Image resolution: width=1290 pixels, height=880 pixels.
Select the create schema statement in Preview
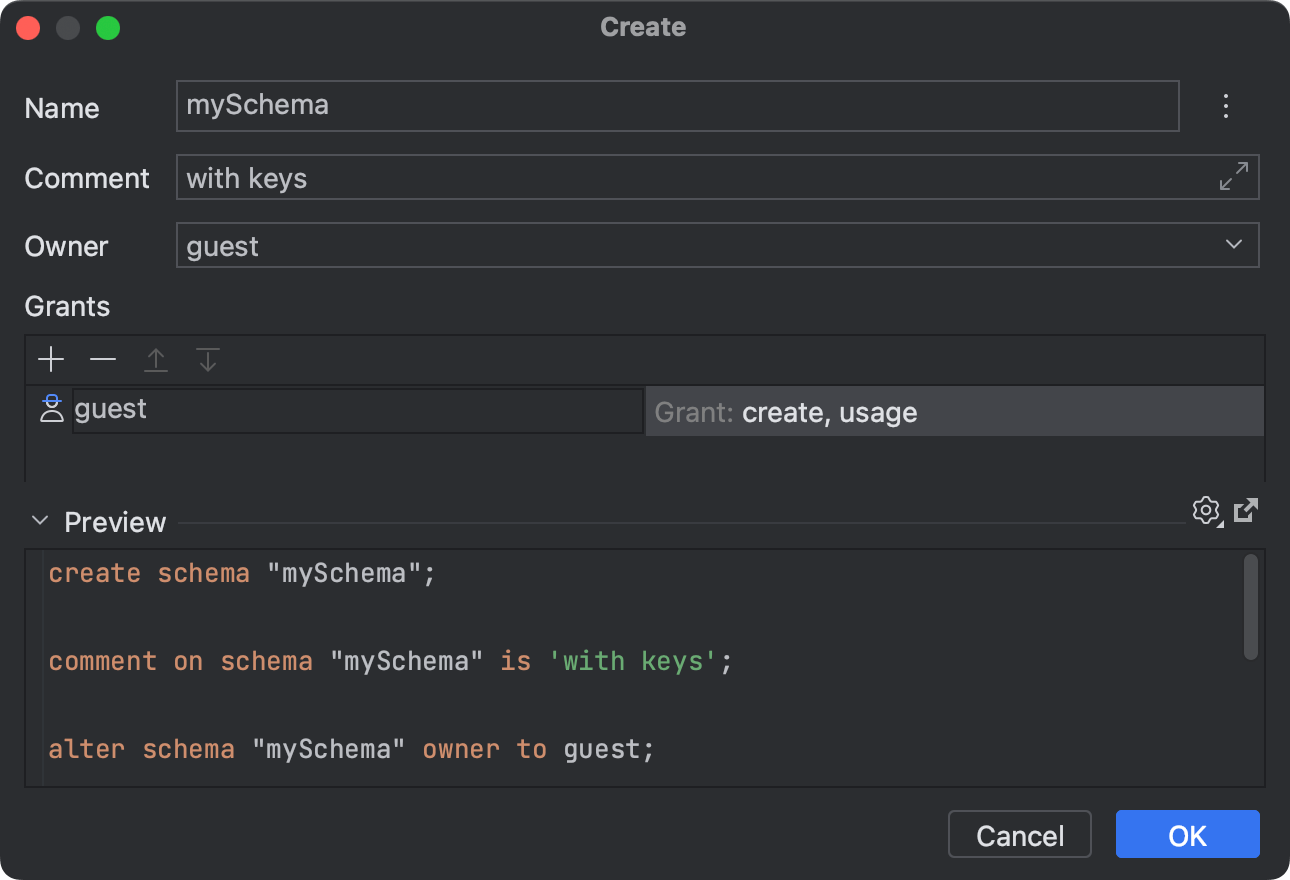[240, 572]
